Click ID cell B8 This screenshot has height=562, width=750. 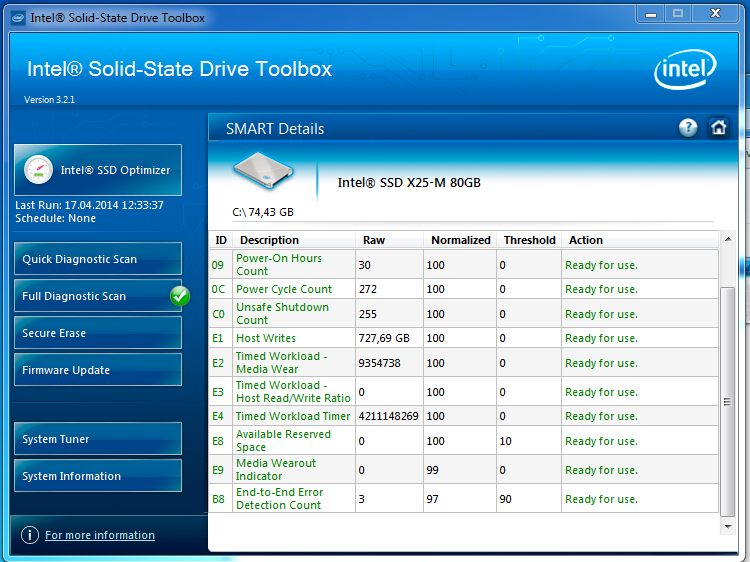(218, 499)
